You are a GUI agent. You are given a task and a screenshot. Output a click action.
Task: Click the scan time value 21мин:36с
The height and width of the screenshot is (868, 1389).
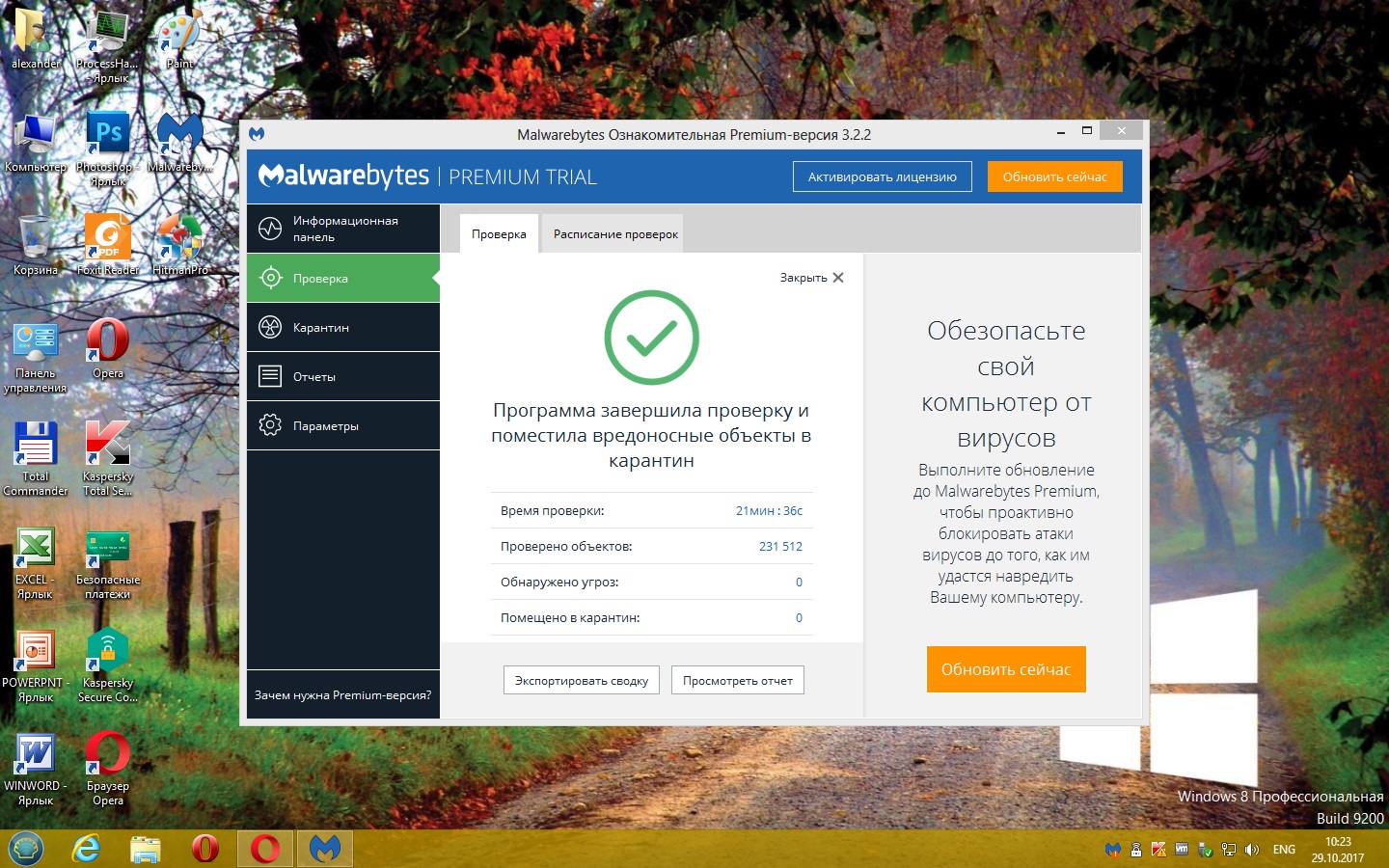pyautogui.click(x=769, y=510)
